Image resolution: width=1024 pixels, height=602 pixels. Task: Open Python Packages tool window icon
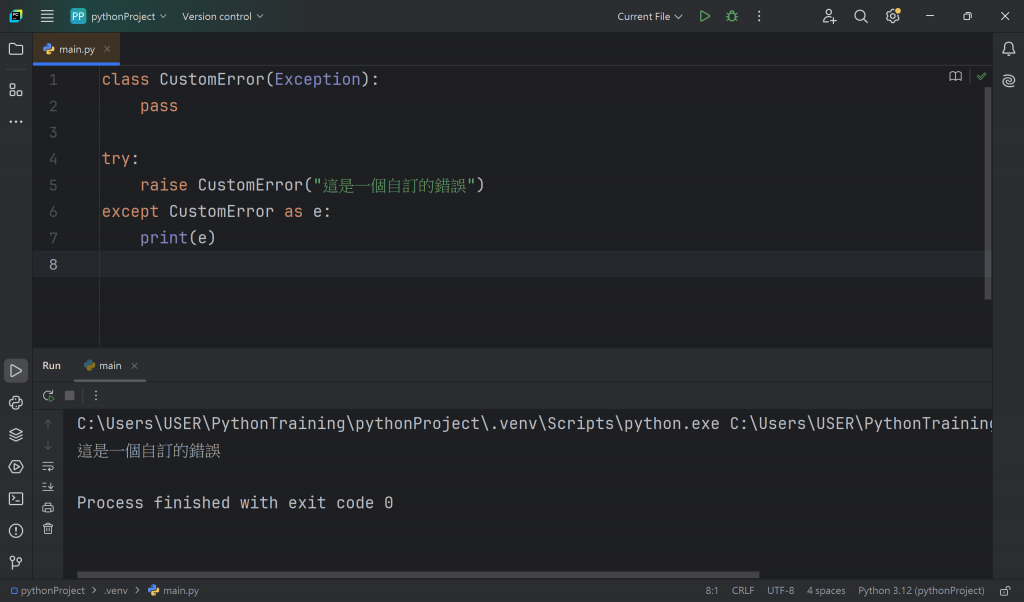click(x=16, y=402)
